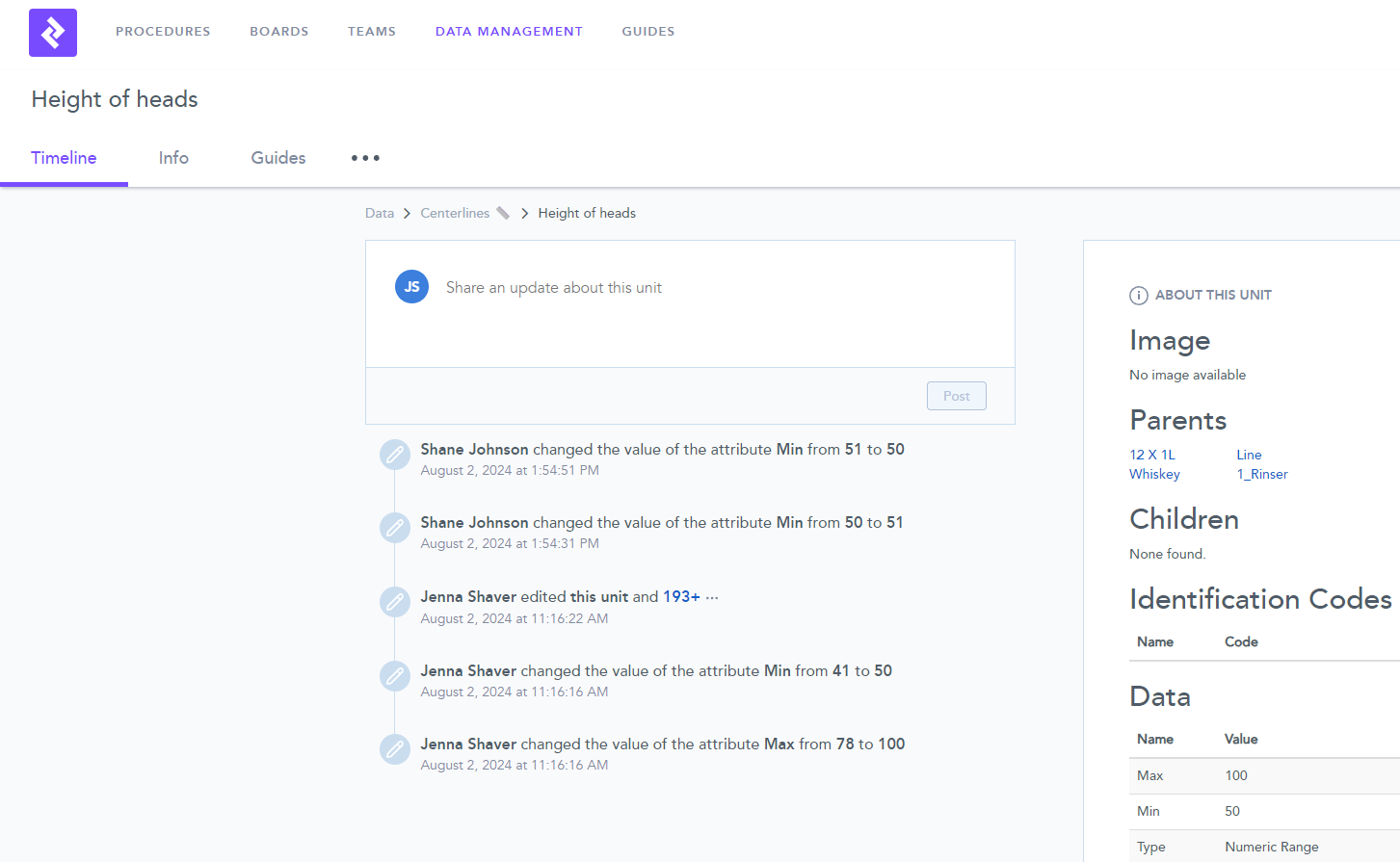Go to Centerlines in the breadcrumb
The height and width of the screenshot is (862, 1400).
(x=455, y=213)
